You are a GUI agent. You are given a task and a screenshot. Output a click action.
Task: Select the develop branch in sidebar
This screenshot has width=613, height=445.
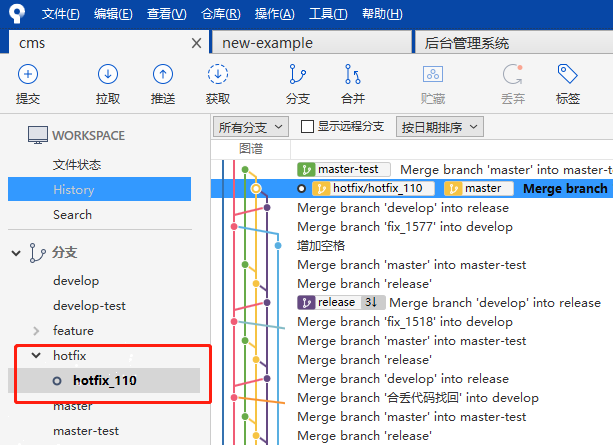point(76,281)
